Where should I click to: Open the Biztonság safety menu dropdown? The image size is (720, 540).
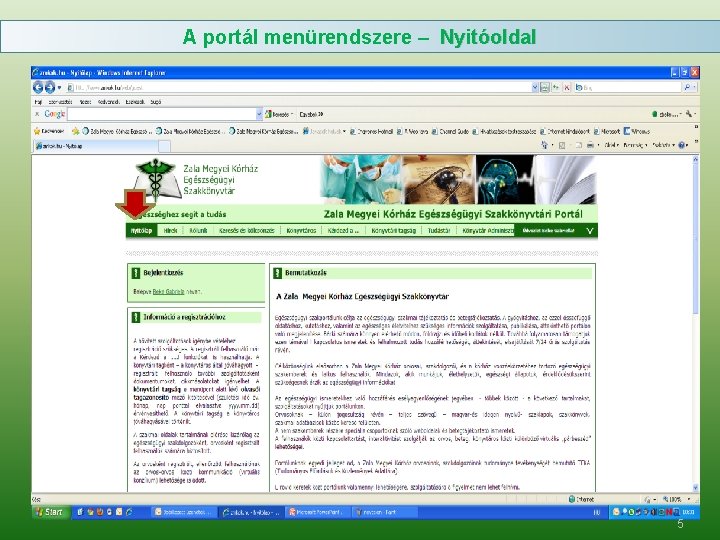click(635, 145)
